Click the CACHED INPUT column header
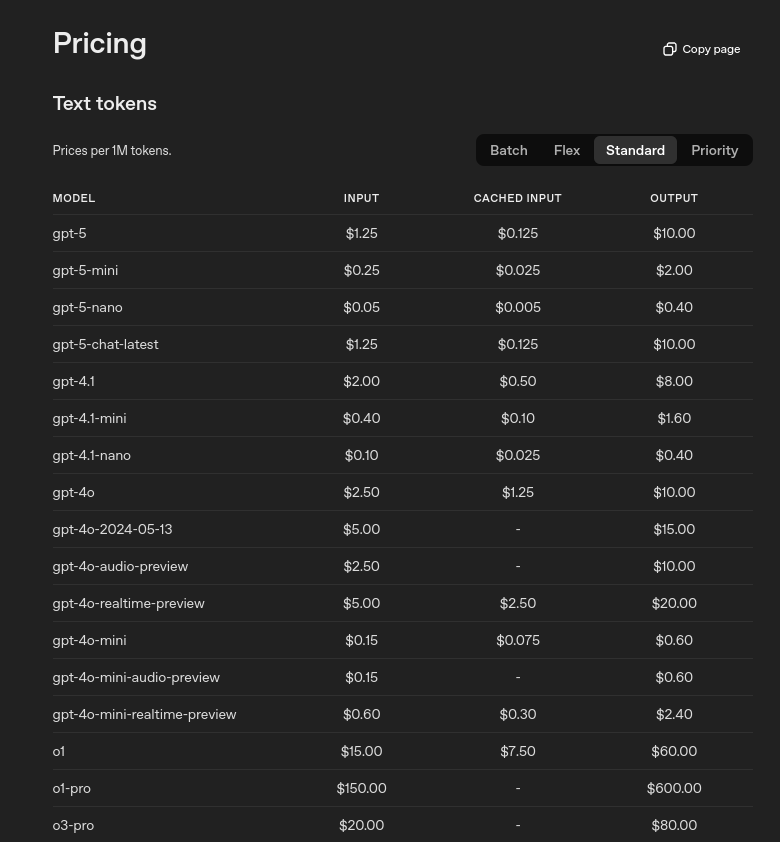The image size is (780, 842). [517, 198]
